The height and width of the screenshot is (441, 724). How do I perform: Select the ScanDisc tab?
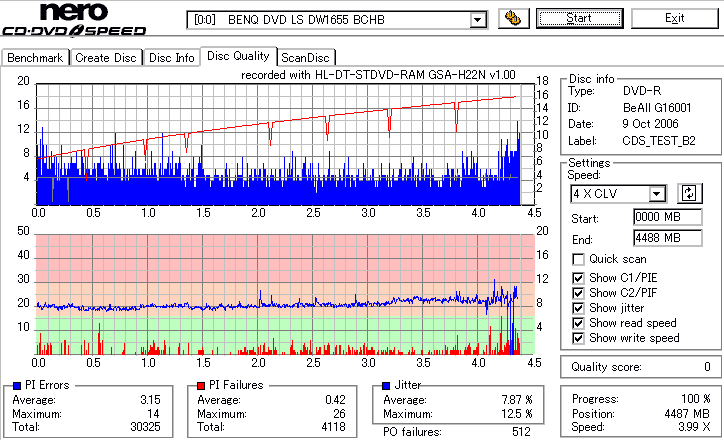305,58
